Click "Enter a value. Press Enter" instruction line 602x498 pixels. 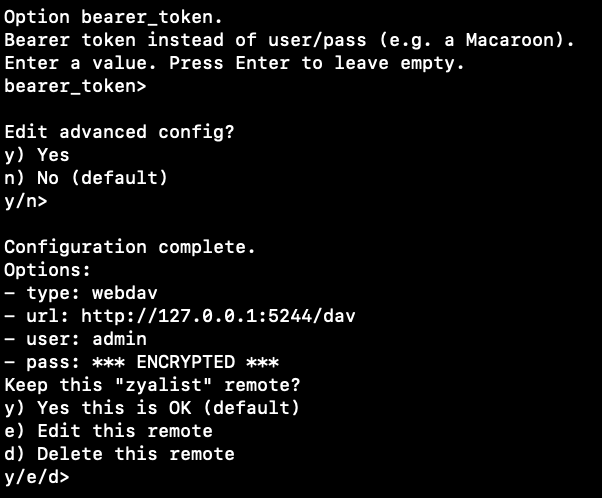coord(234,63)
